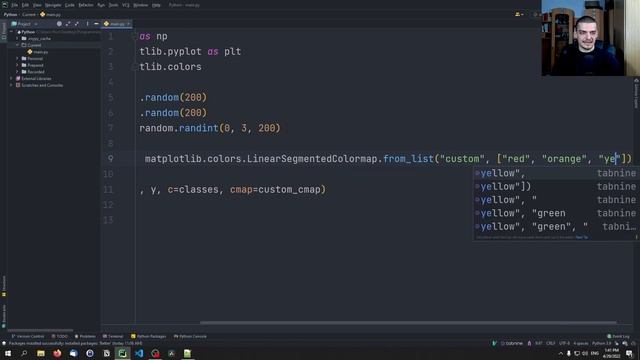Open the TODO tool window
Image resolution: width=640 pixels, height=360 pixels.
click(x=60, y=337)
